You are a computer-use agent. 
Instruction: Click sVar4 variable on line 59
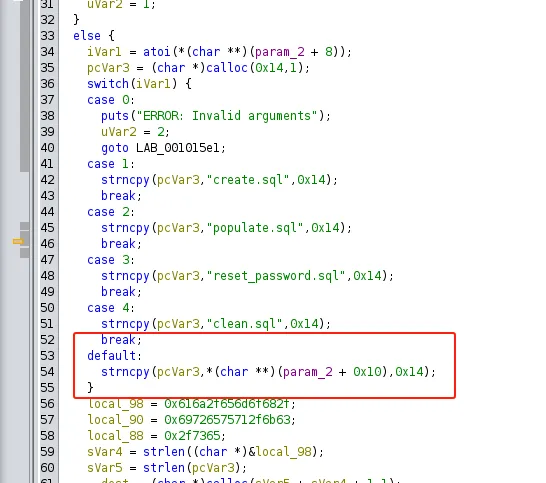104,452
